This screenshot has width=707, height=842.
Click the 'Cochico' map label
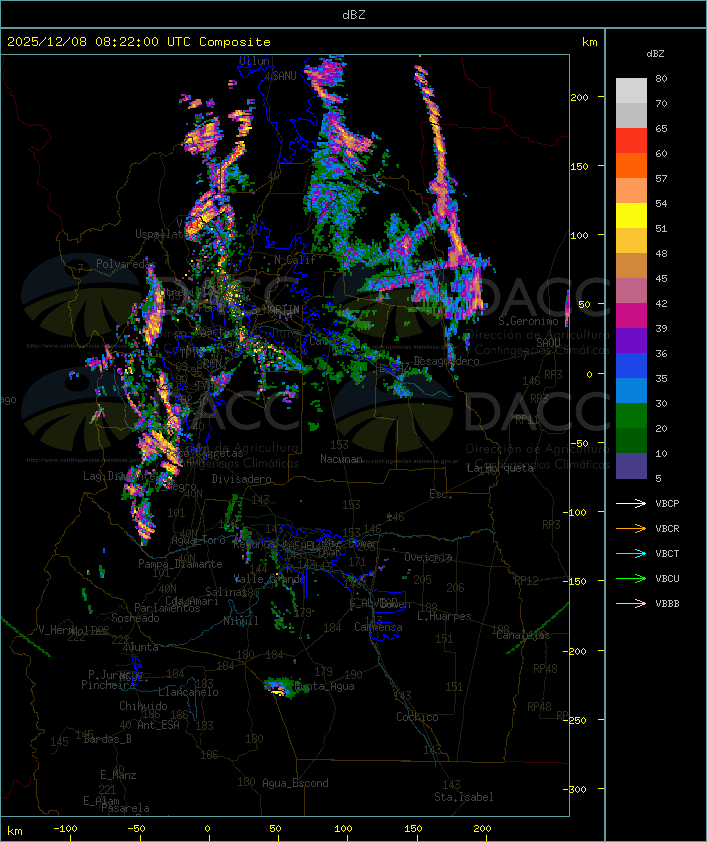click(417, 717)
